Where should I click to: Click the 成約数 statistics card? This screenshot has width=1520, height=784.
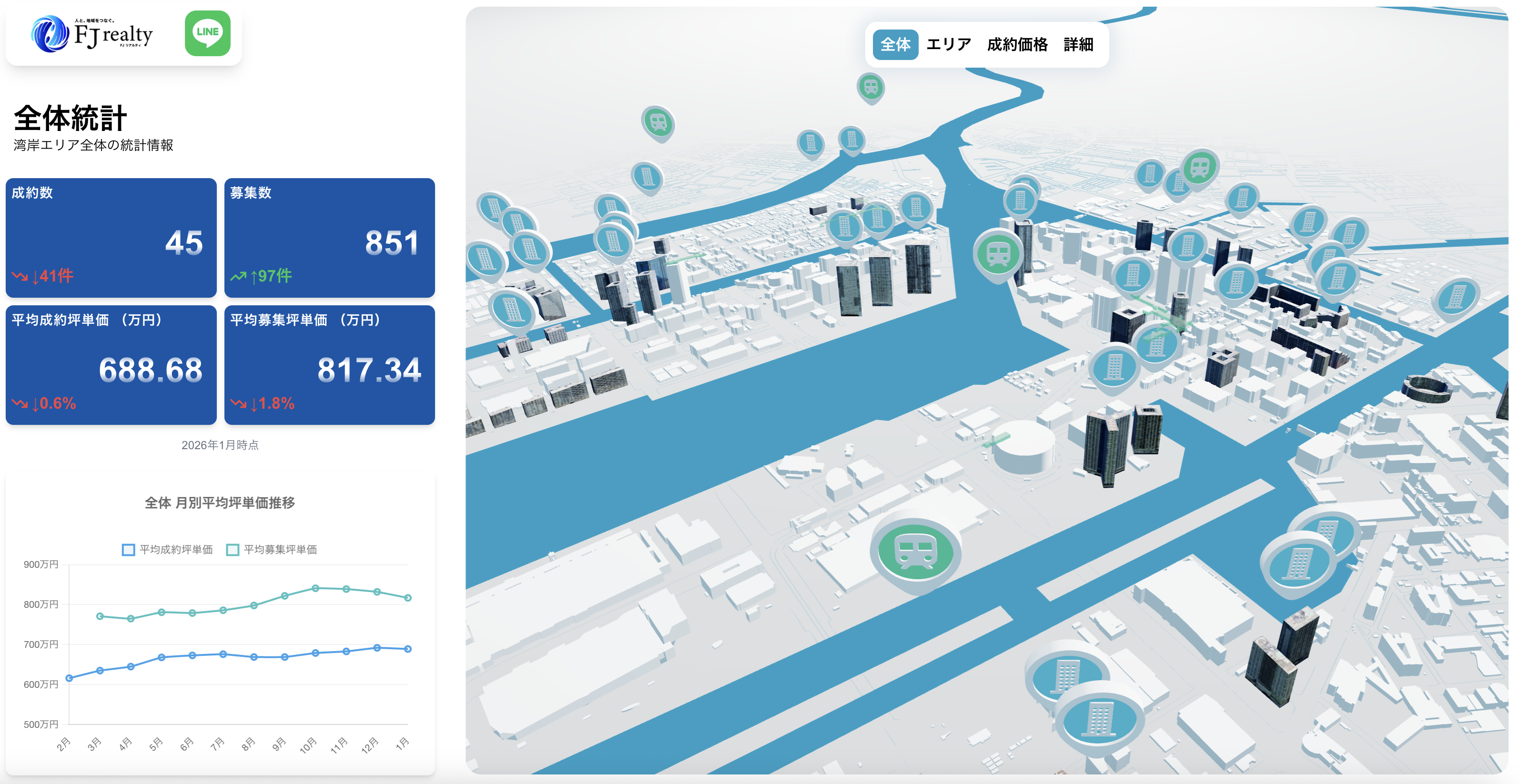coord(111,237)
